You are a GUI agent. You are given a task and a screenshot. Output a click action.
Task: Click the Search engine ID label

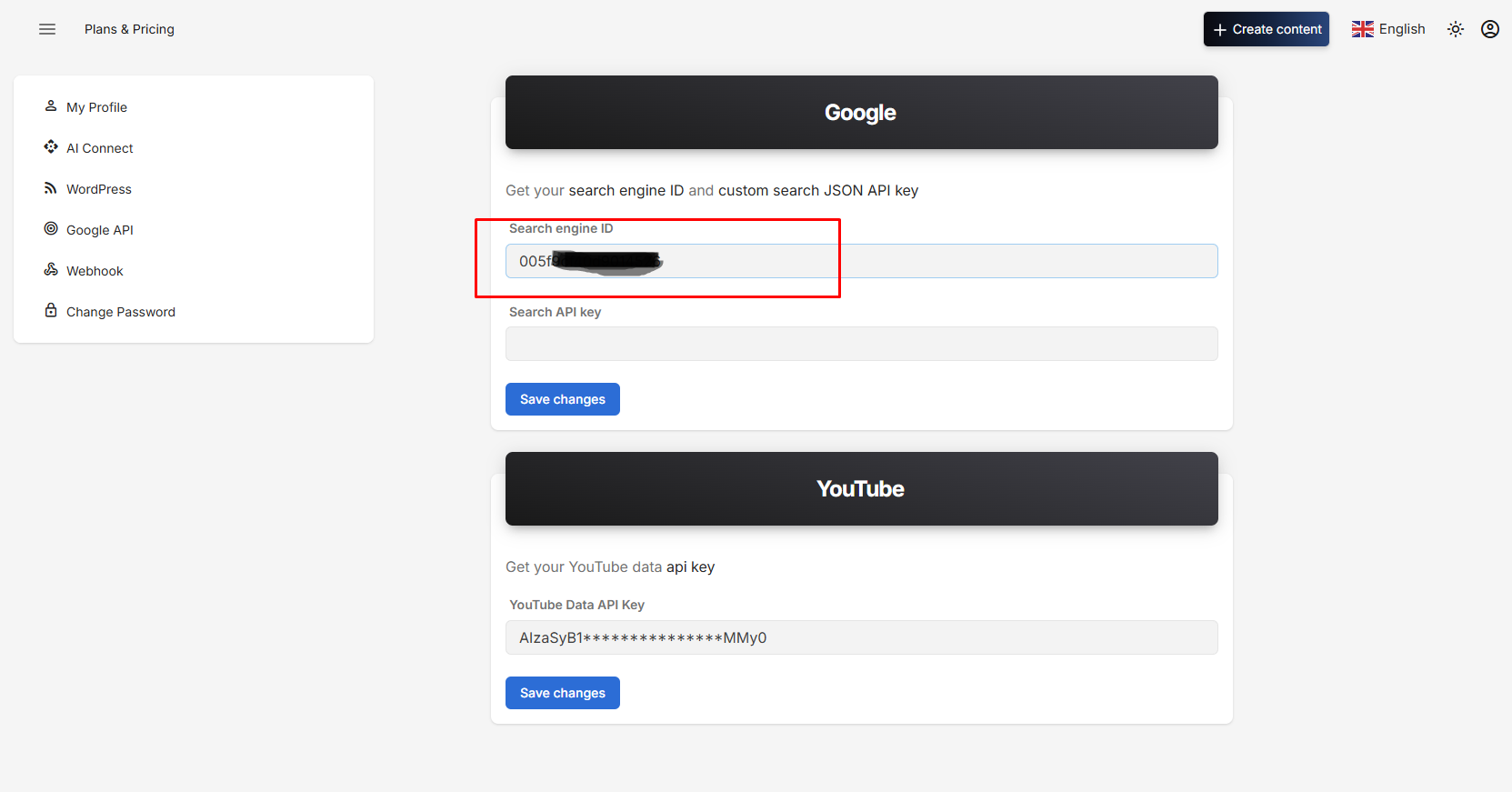(561, 228)
